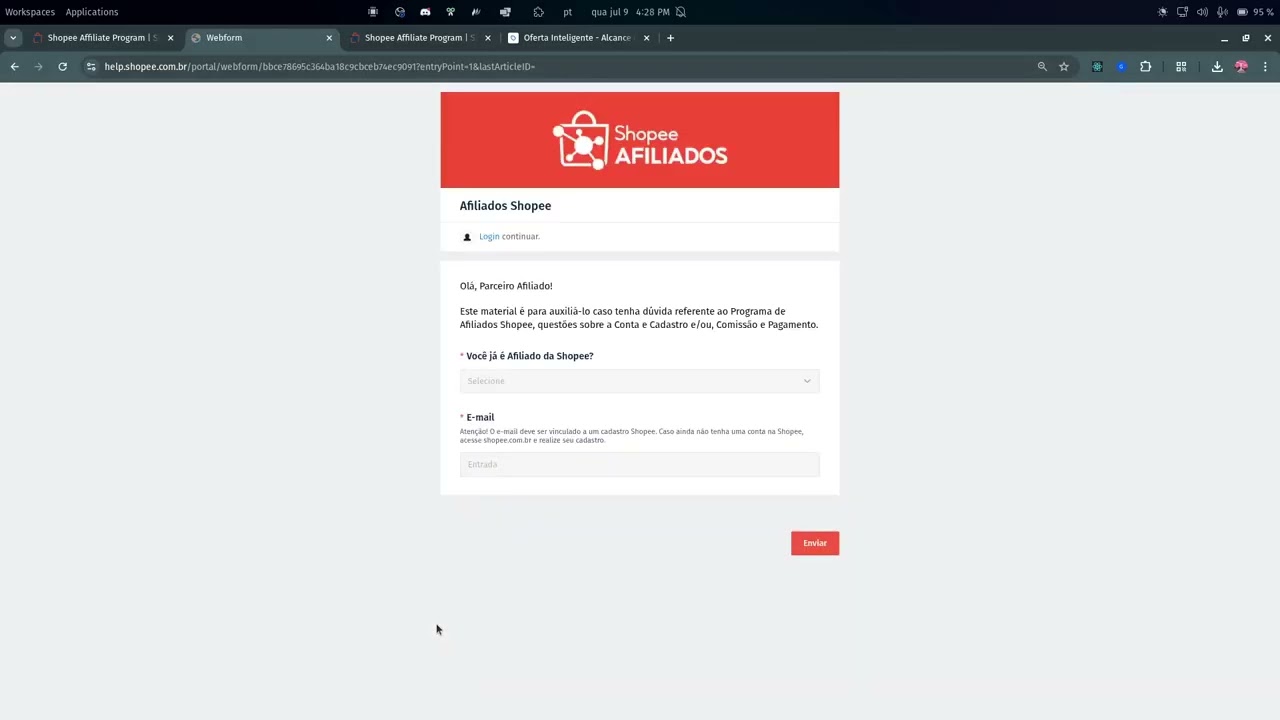
Task: Switch to the third tab, Shopee Affiliate Program
Action: [419, 38]
